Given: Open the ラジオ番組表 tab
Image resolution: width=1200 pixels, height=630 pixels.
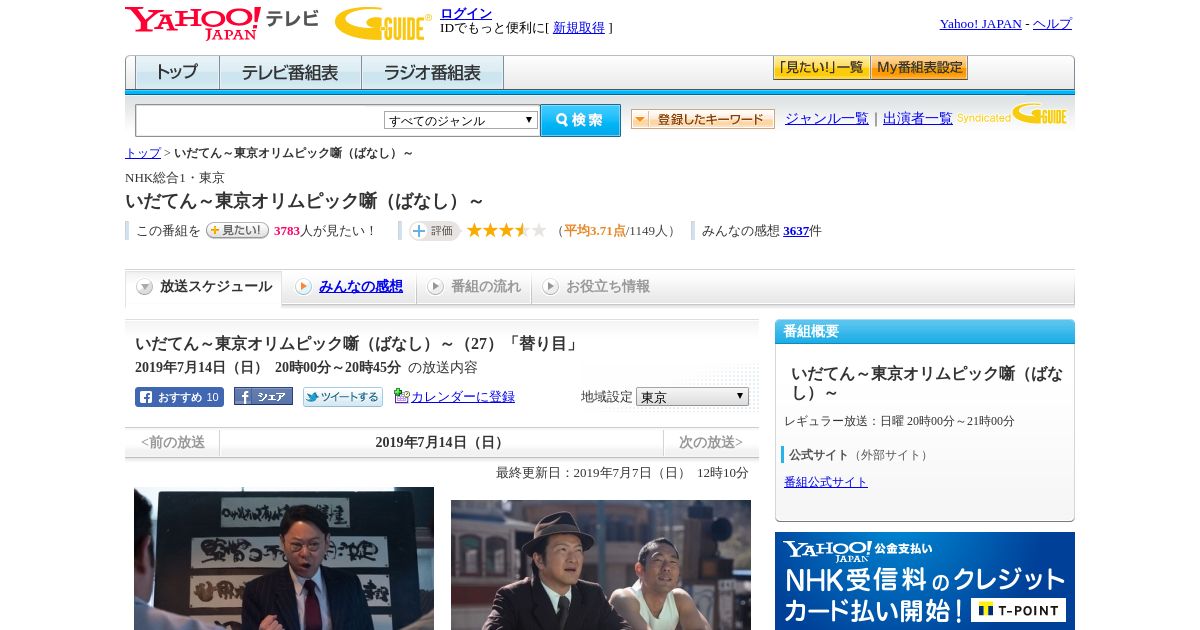Looking at the screenshot, I should pyautogui.click(x=432, y=73).
